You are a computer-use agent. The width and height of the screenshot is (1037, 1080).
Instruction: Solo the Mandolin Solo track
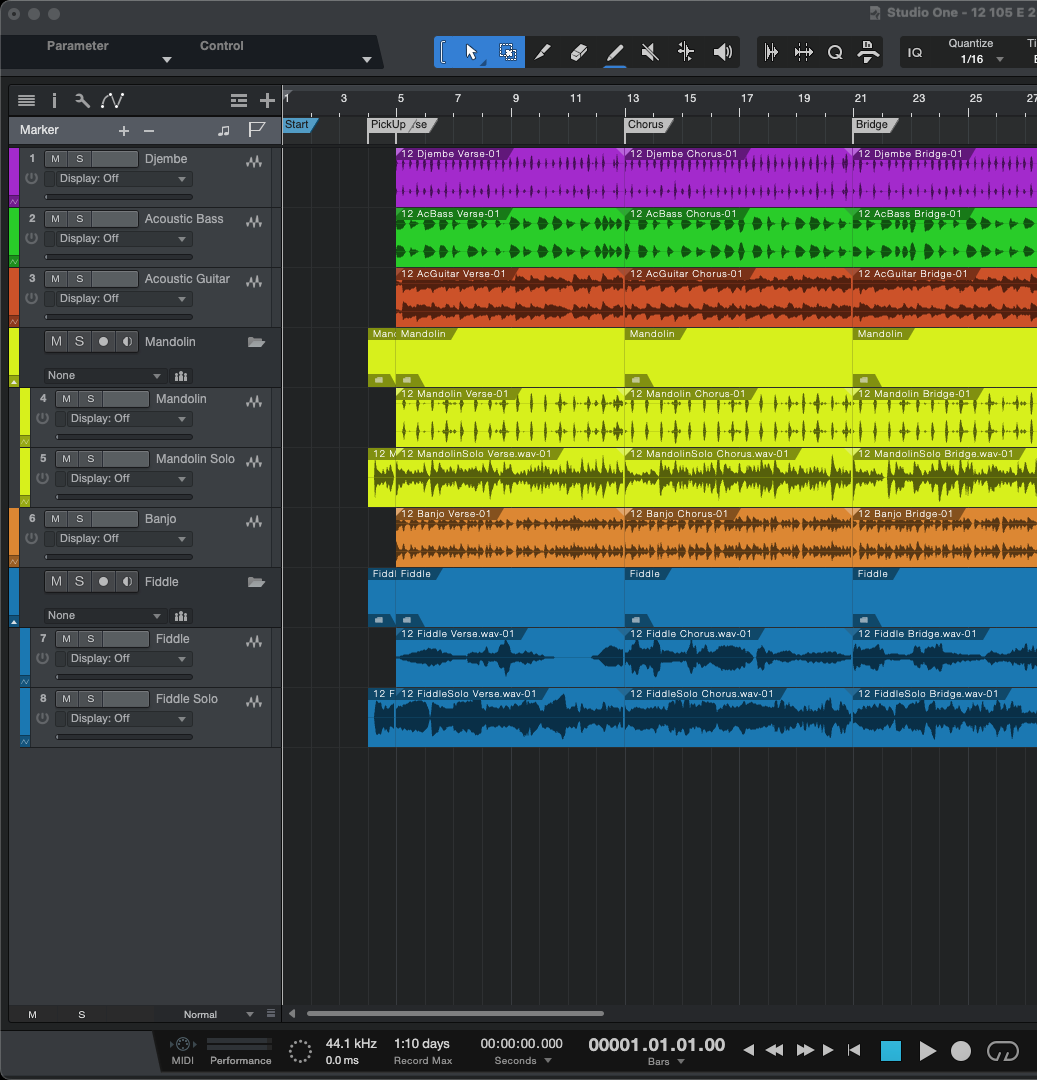point(91,459)
